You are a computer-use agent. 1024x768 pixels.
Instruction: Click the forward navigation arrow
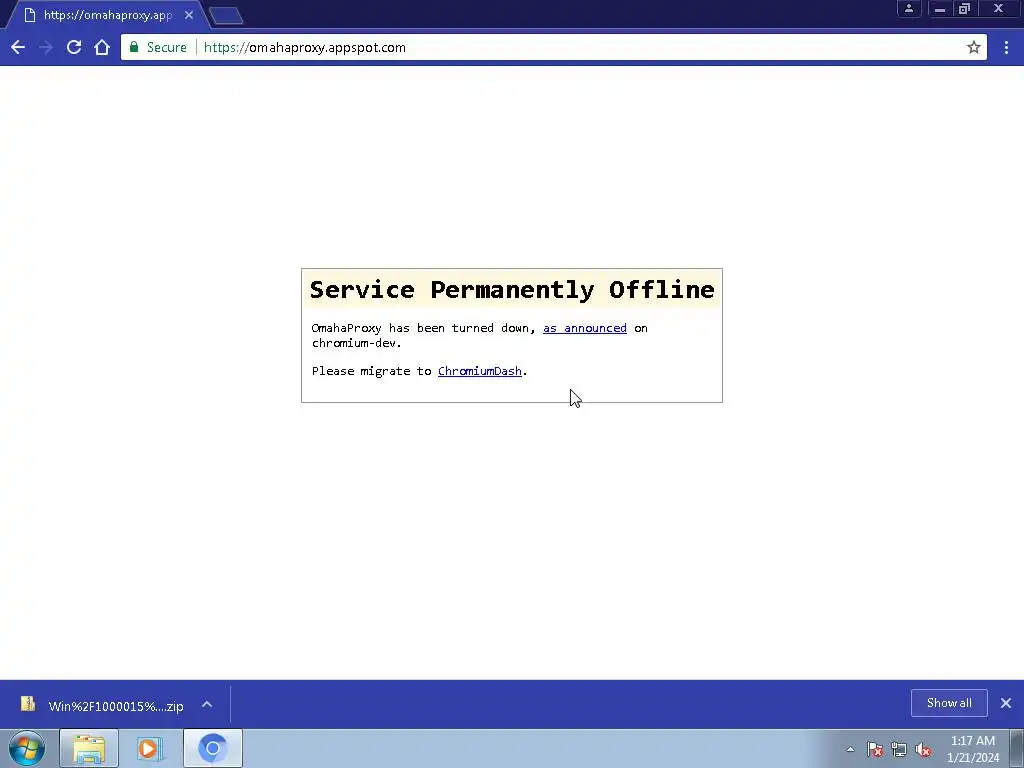tap(46, 47)
